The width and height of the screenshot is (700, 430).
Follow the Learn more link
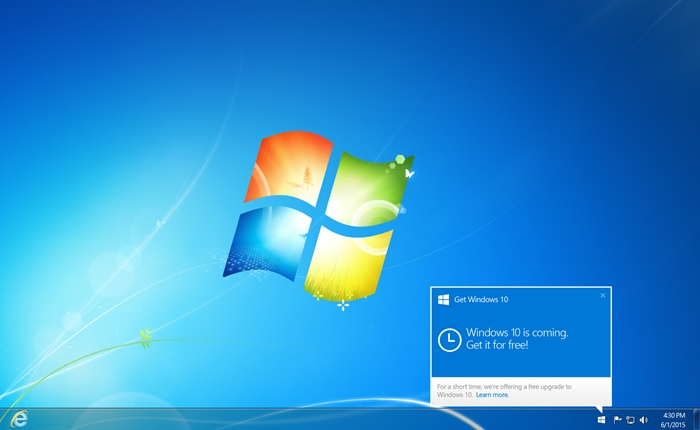[492, 395]
